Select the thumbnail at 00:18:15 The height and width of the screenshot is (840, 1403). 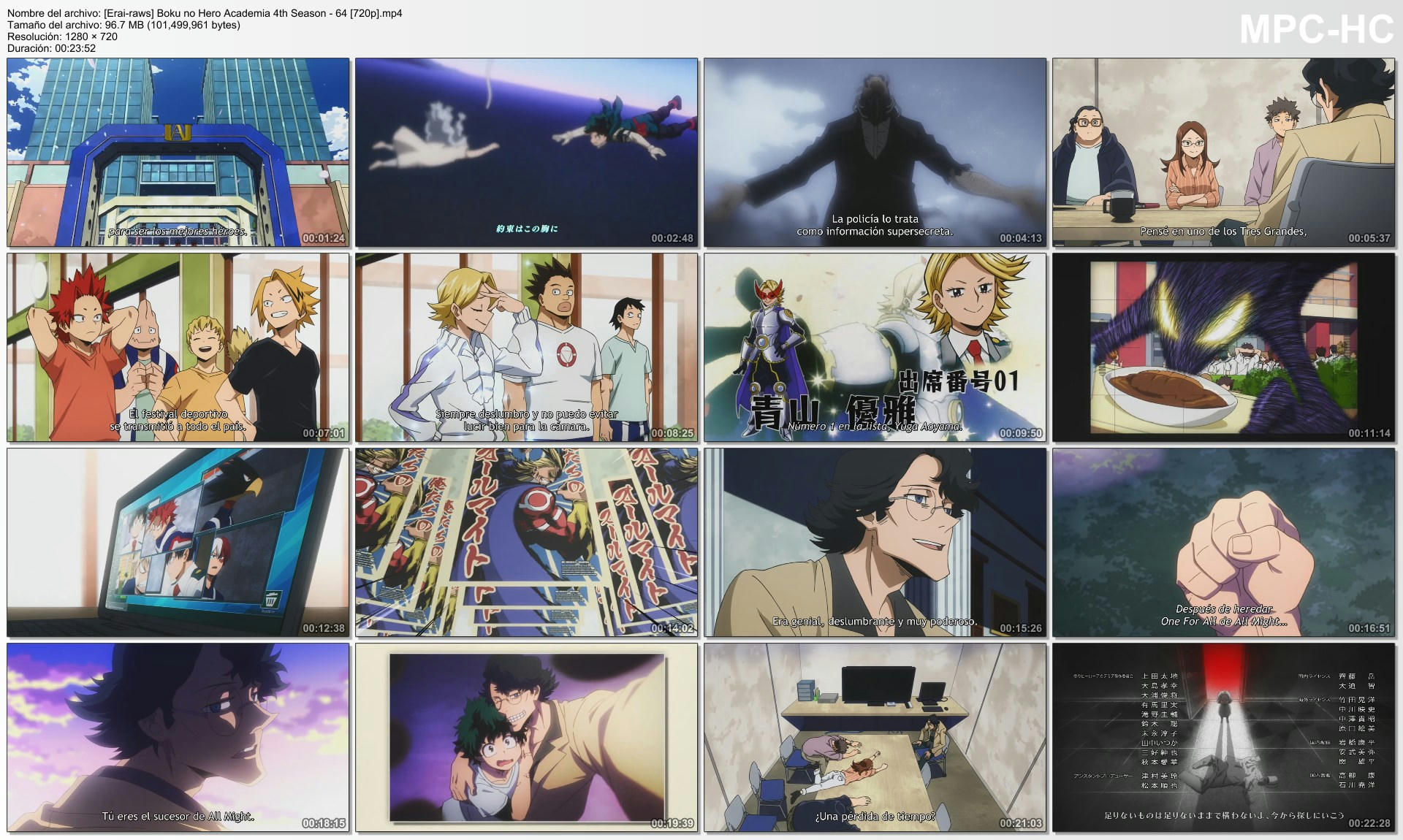click(178, 738)
